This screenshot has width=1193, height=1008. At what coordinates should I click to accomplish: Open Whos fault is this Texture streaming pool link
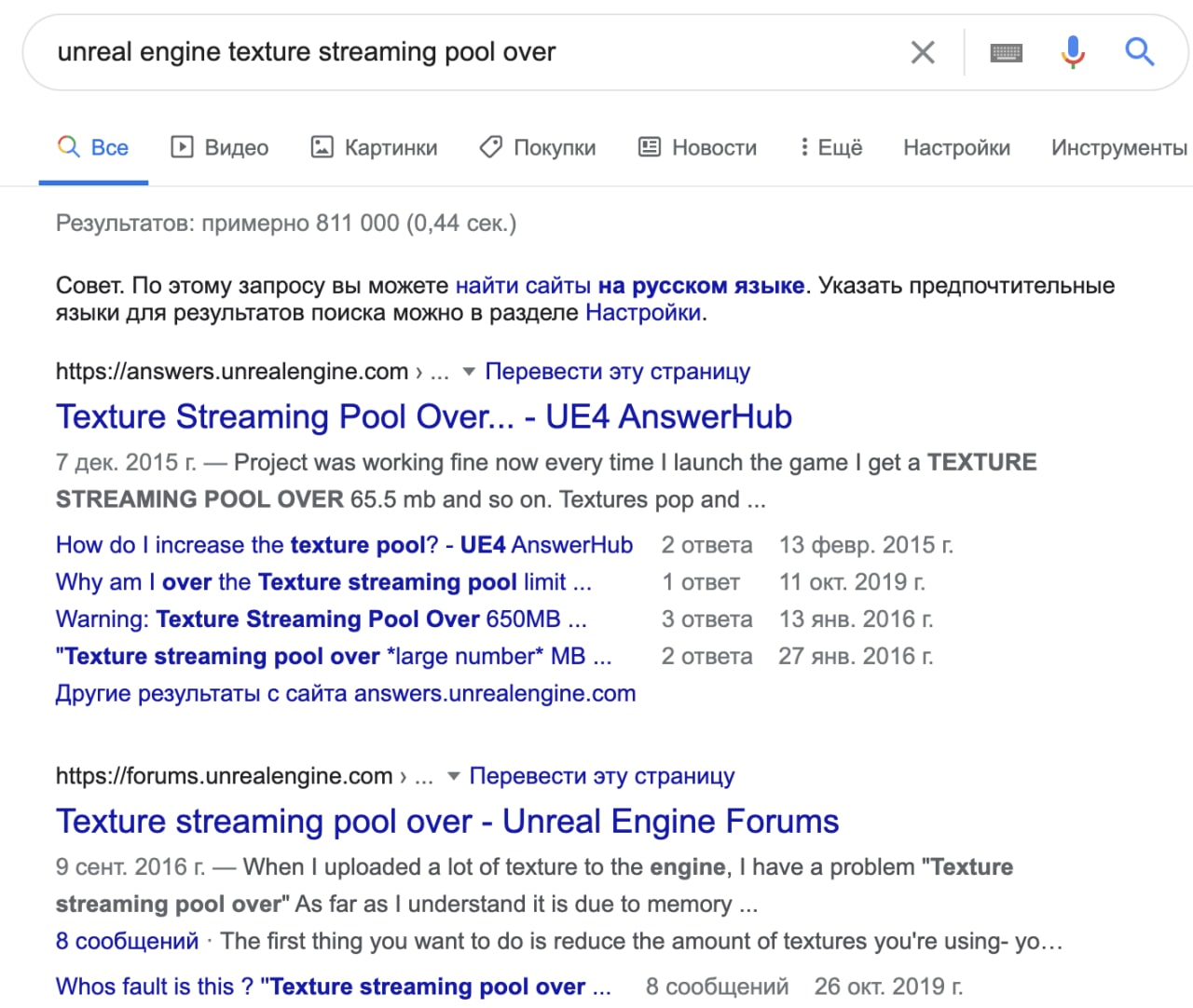pyautogui.click(x=334, y=987)
